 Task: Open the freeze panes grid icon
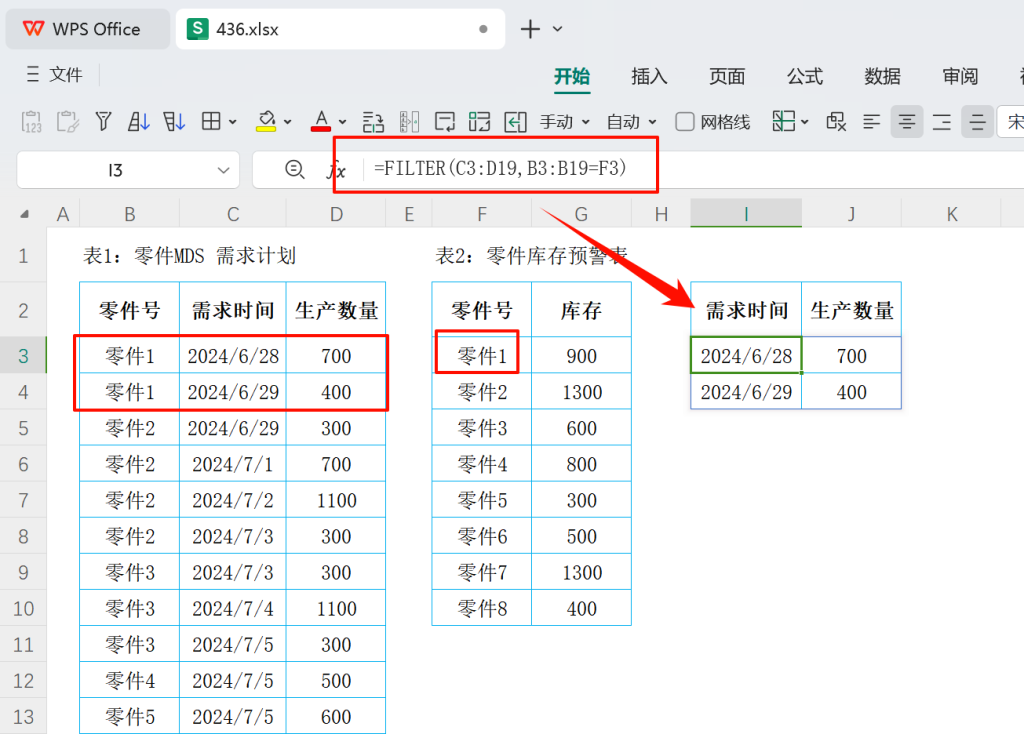(783, 121)
